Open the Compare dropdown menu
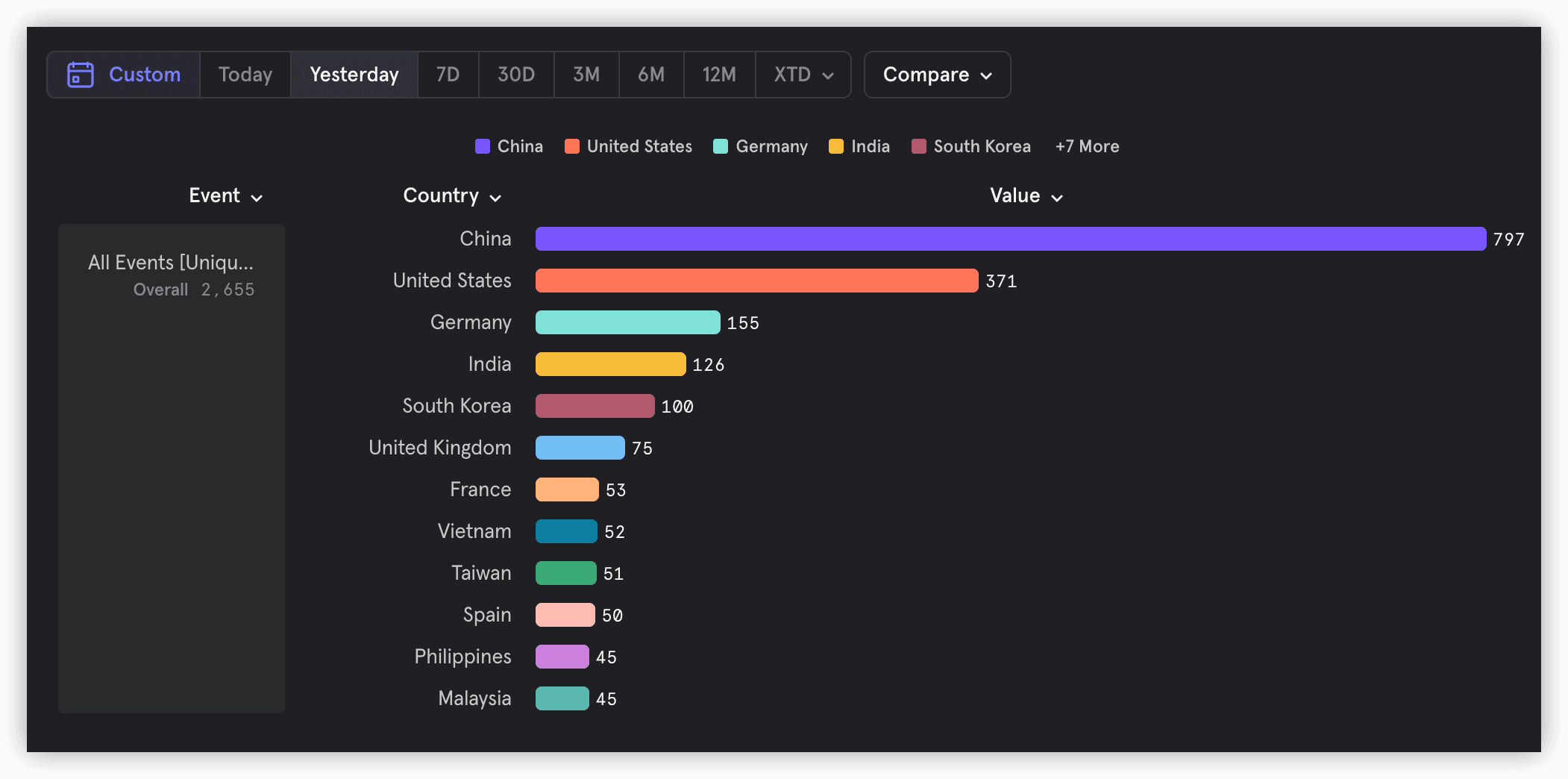 point(937,75)
